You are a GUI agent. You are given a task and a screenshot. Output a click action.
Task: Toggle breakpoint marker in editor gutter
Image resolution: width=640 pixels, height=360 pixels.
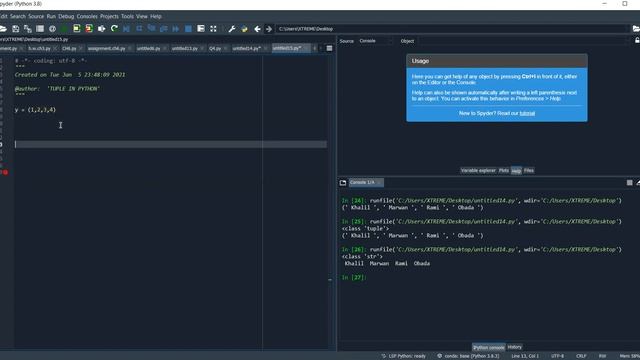5,172
